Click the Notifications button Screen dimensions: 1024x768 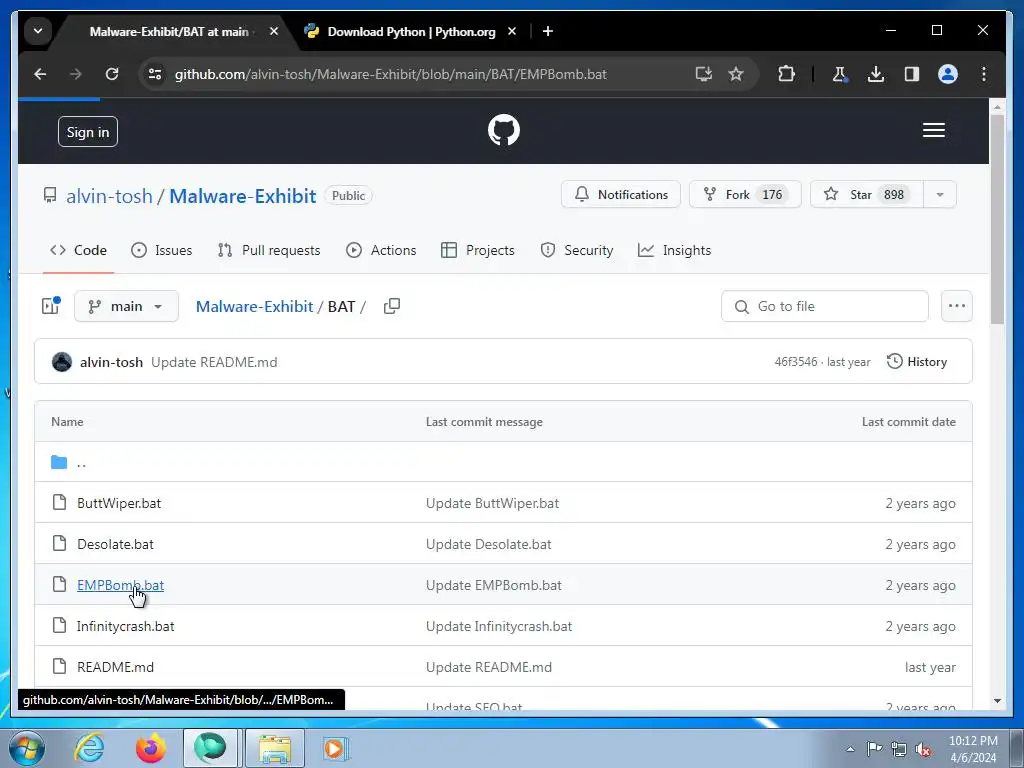(x=620, y=195)
